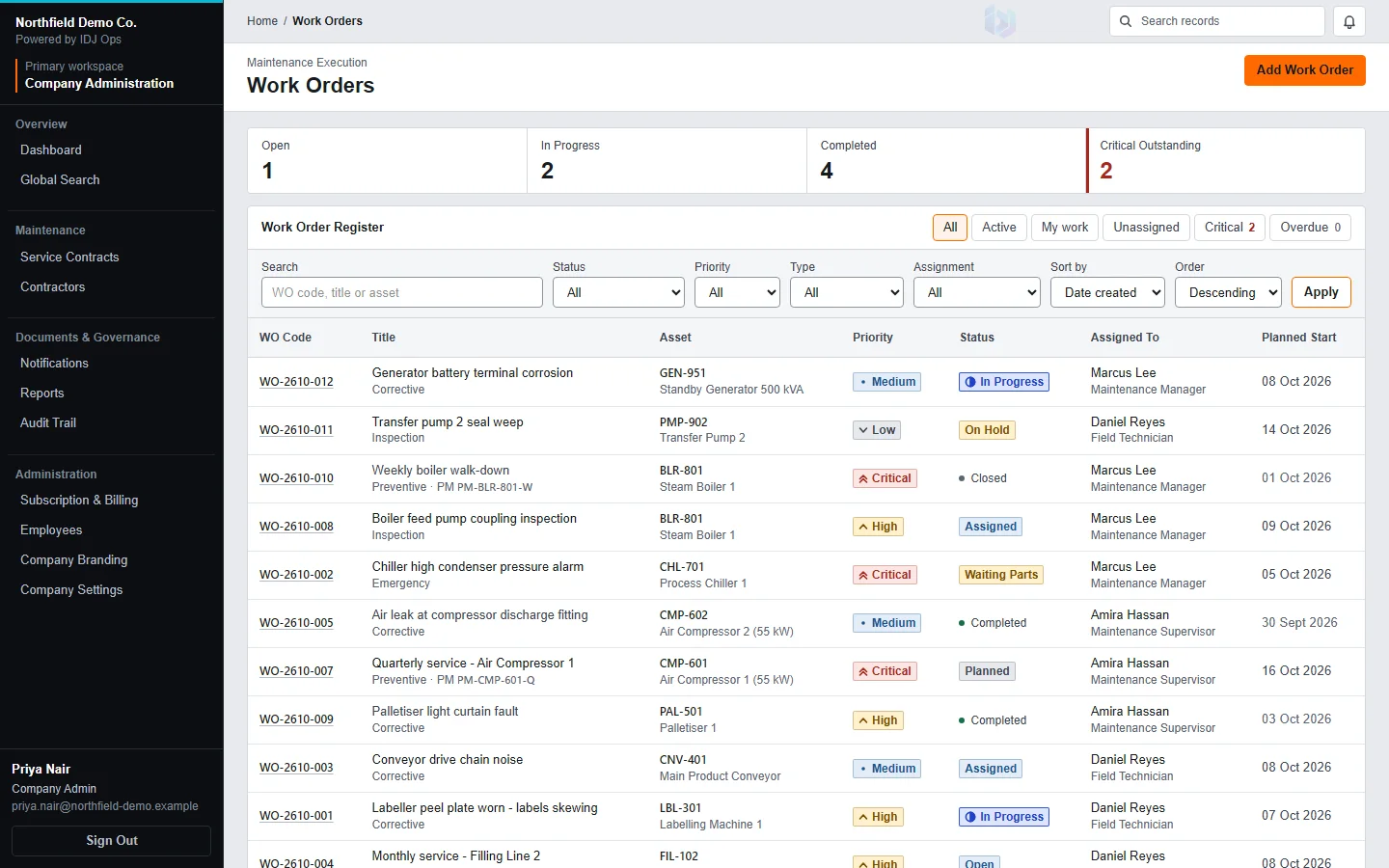Open the Assignment filter dropdown

(x=977, y=292)
